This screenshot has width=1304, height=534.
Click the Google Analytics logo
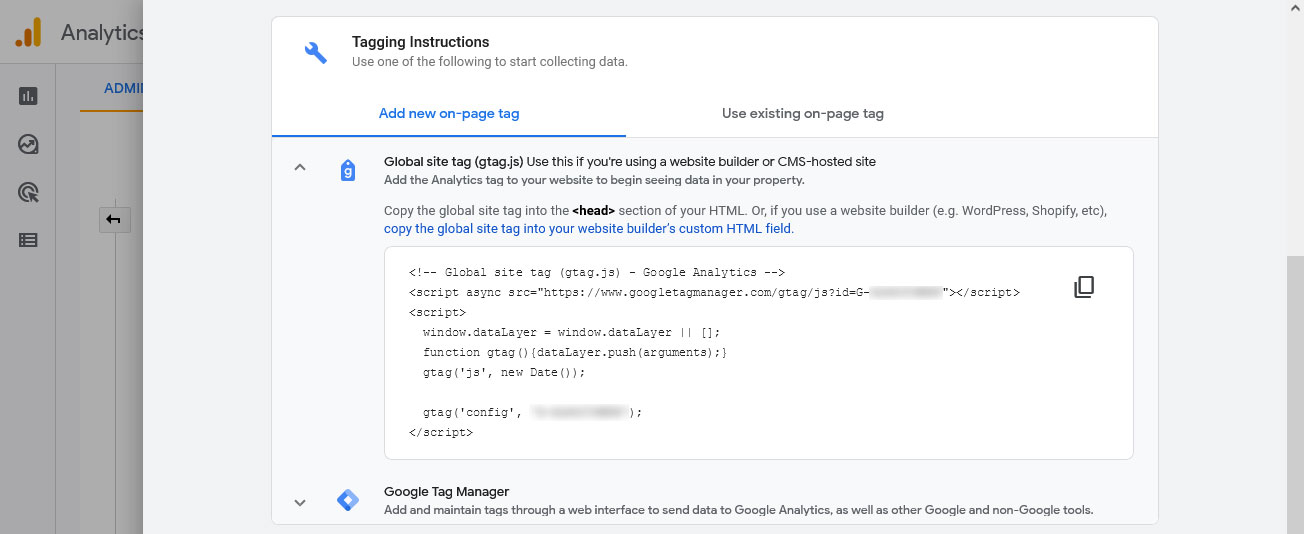point(28,33)
